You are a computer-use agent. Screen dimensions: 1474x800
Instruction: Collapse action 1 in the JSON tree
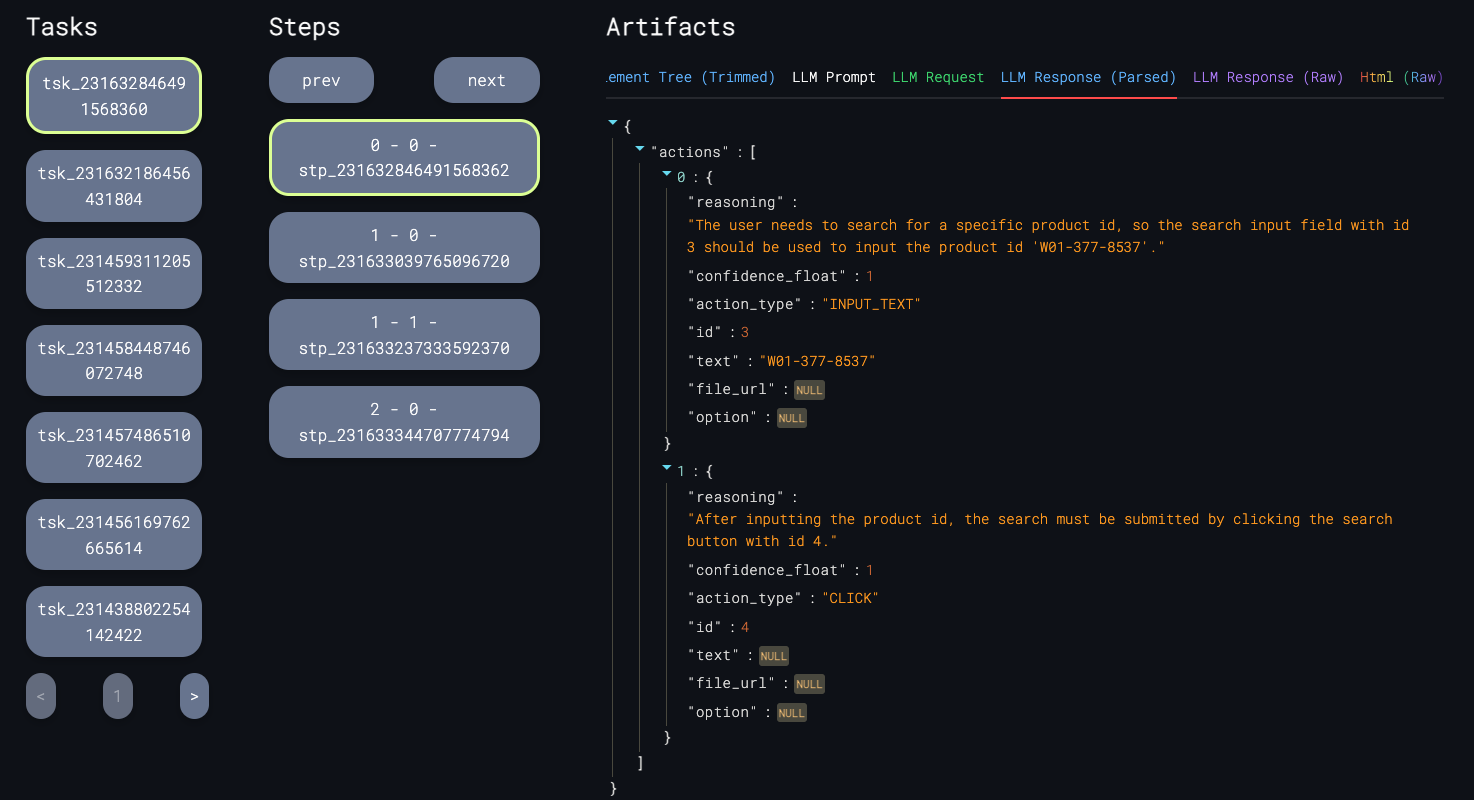667,468
